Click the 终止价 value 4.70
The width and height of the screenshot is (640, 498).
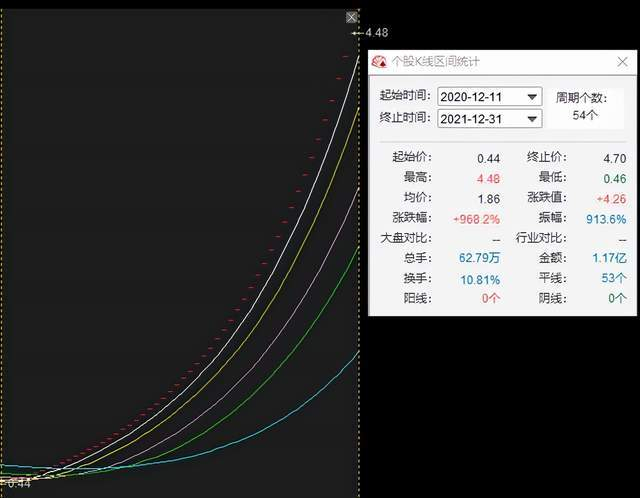tap(615, 158)
